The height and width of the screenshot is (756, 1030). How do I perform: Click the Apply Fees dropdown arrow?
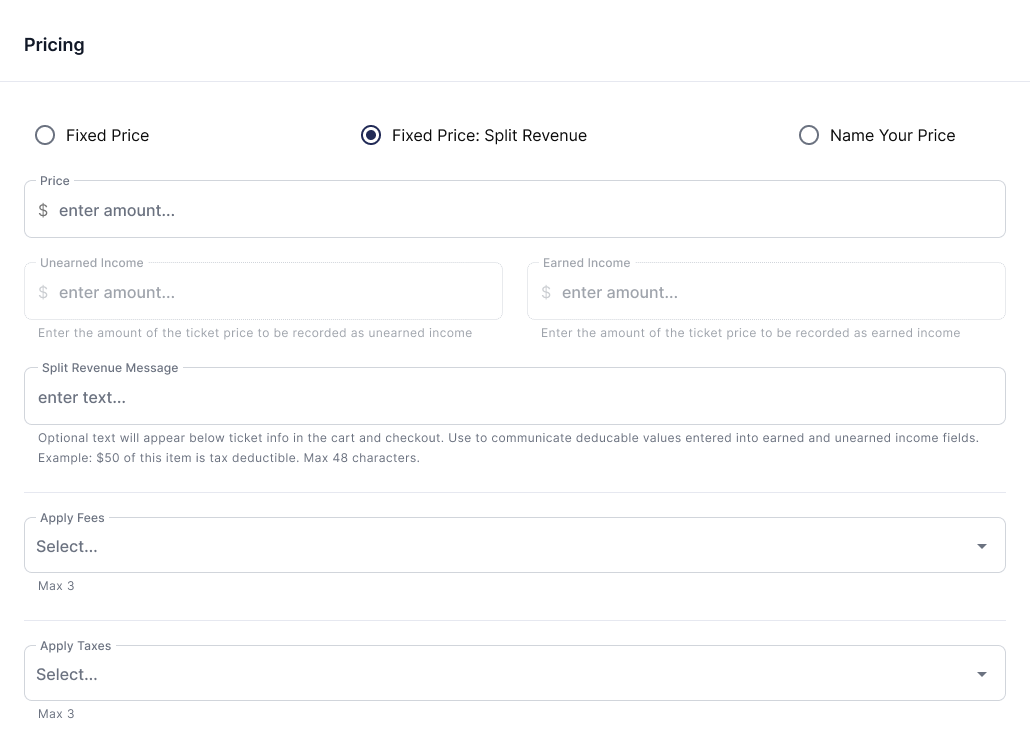tap(982, 546)
